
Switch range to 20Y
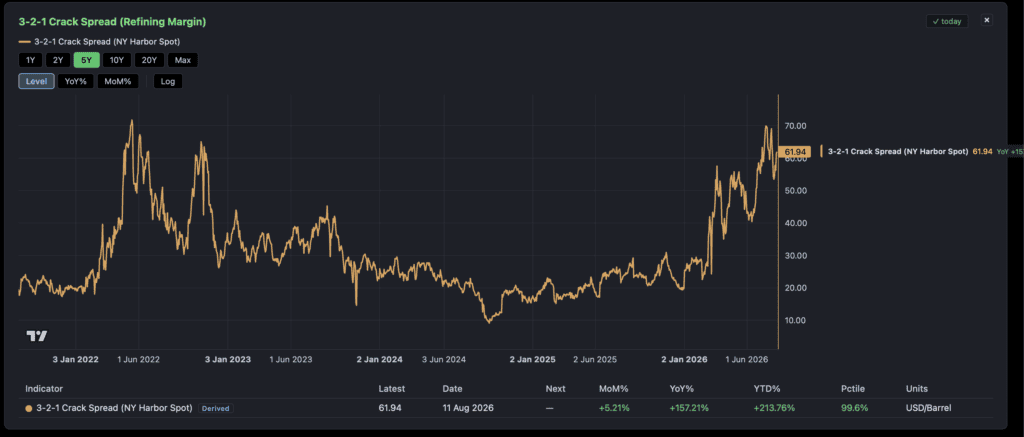tap(149, 61)
